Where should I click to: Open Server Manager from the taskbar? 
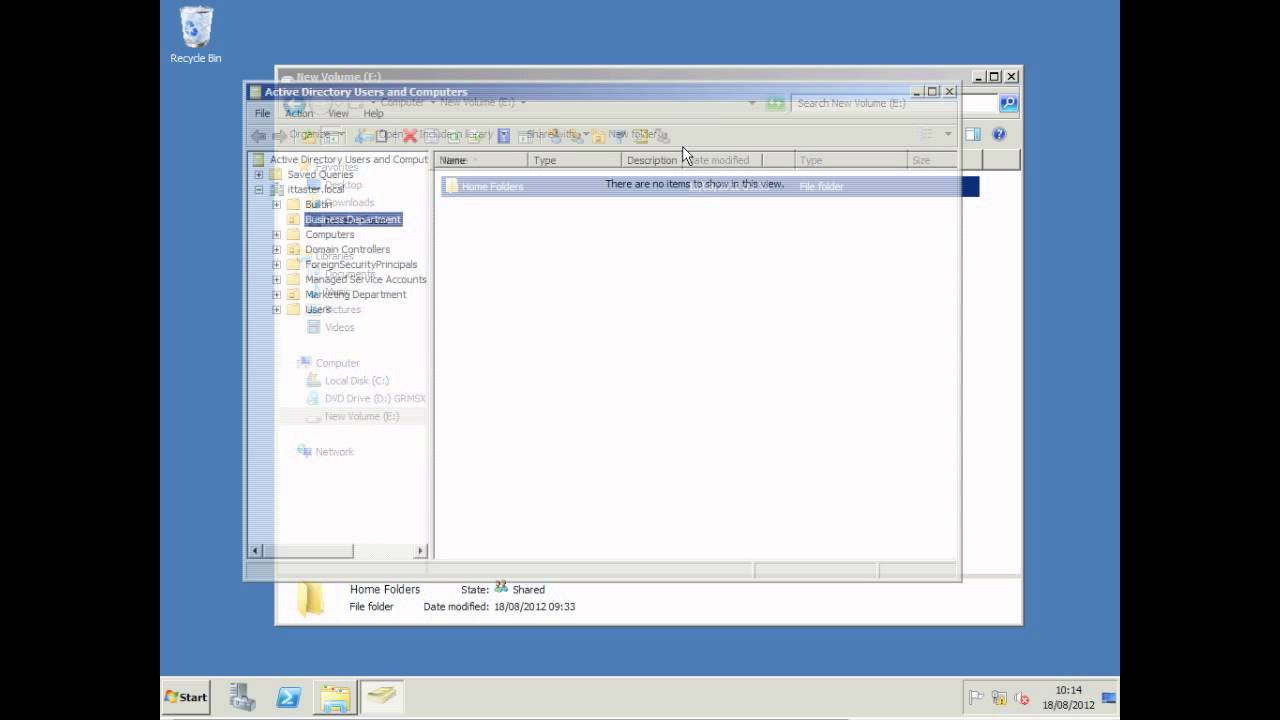(x=242, y=697)
